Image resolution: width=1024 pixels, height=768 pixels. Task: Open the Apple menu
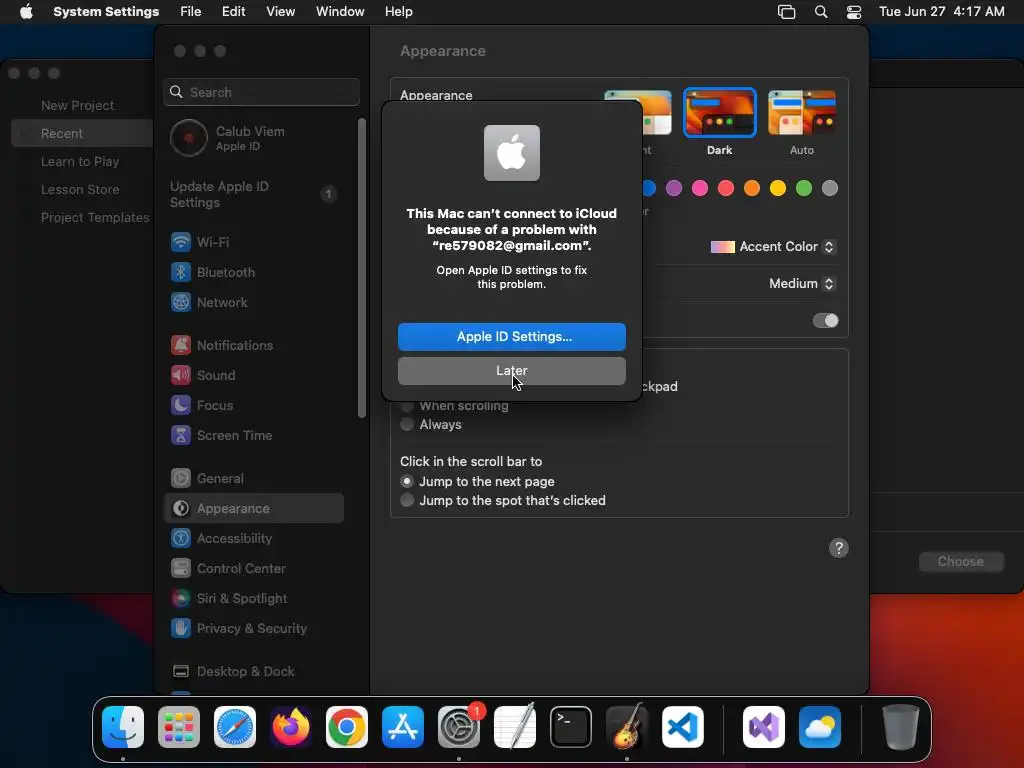(26, 12)
